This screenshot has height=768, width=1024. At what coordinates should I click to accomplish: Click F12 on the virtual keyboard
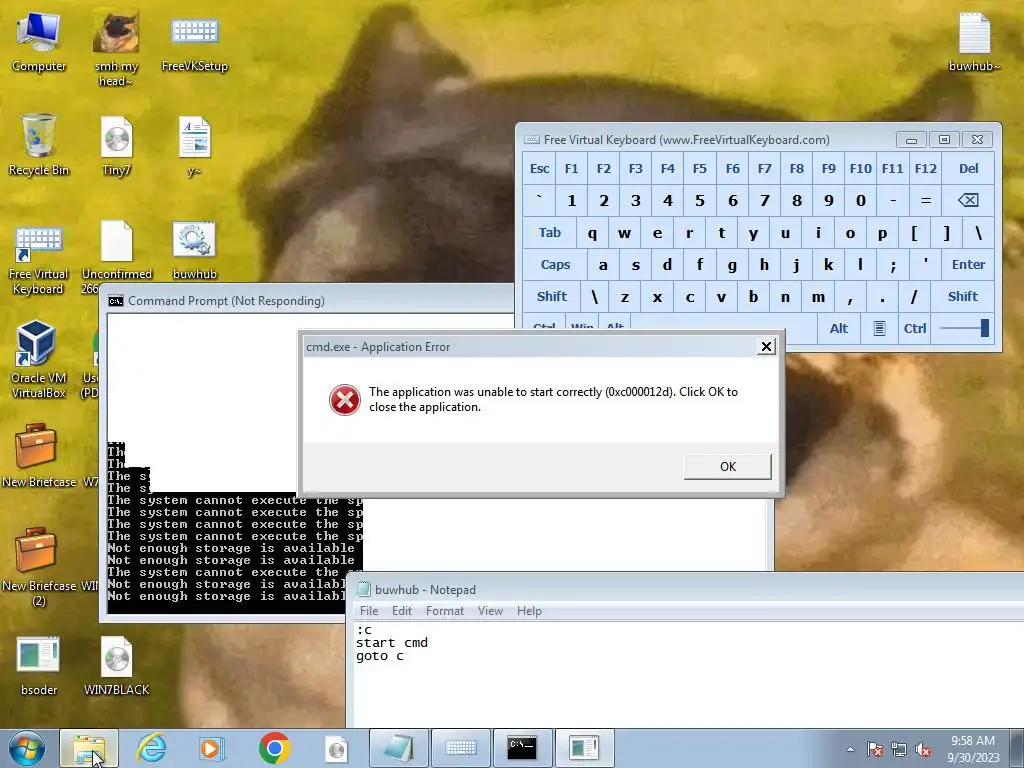click(925, 168)
